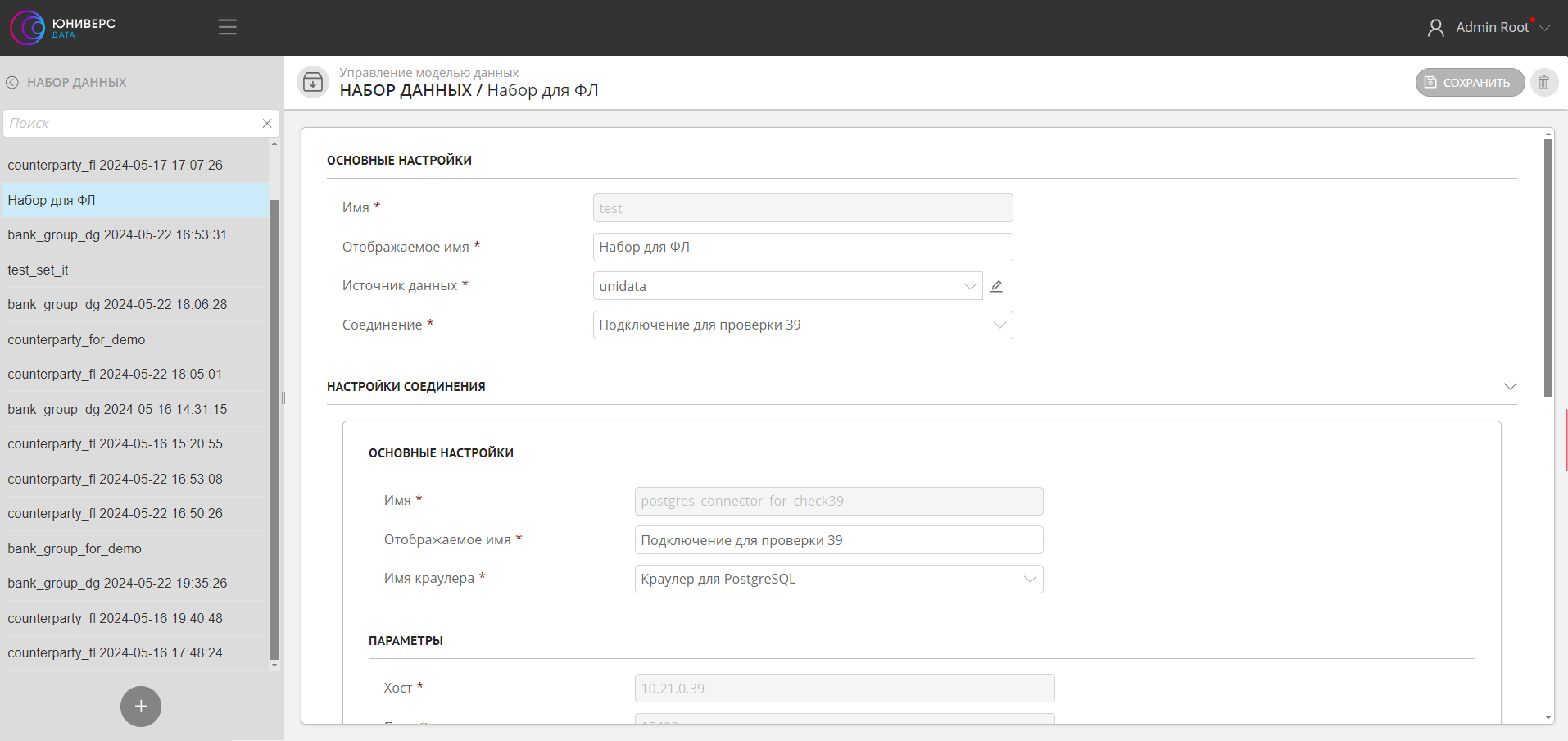Select counterparty_for_demo data set
Image resolution: width=1568 pixels, height=741 pixels.
pos(76,339)
